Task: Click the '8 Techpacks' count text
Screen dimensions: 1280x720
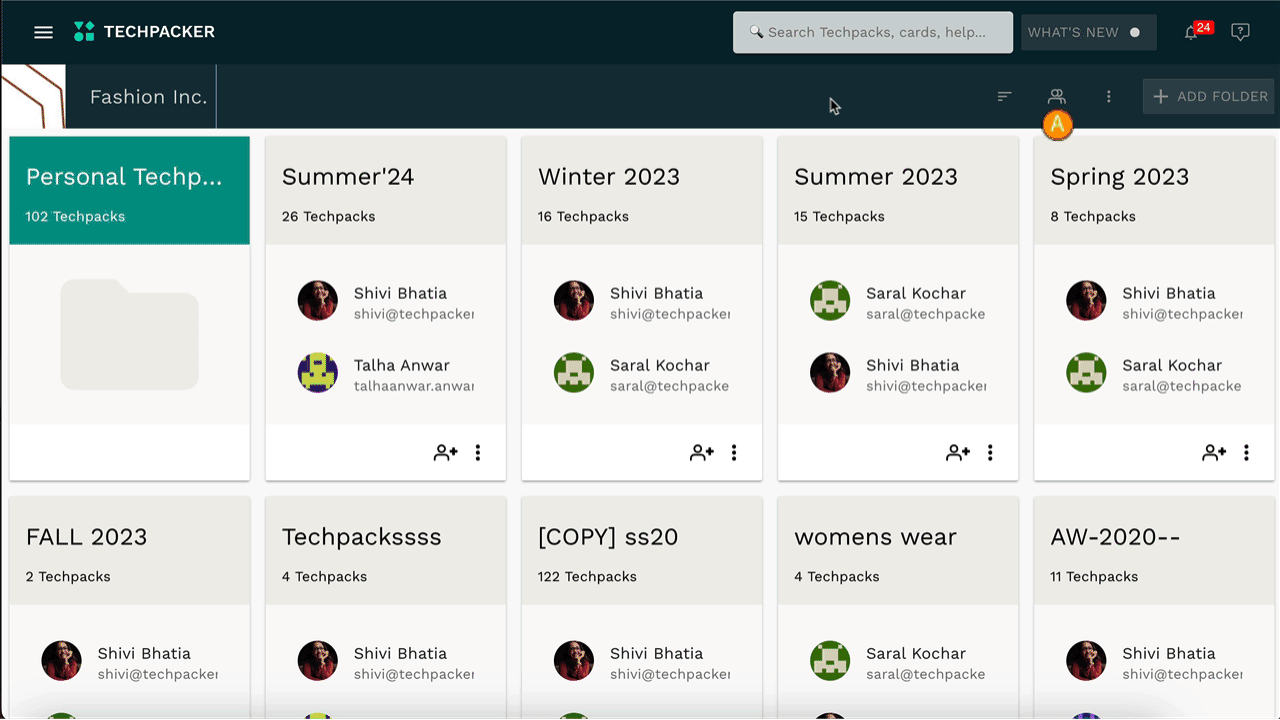Action: 1093,216
